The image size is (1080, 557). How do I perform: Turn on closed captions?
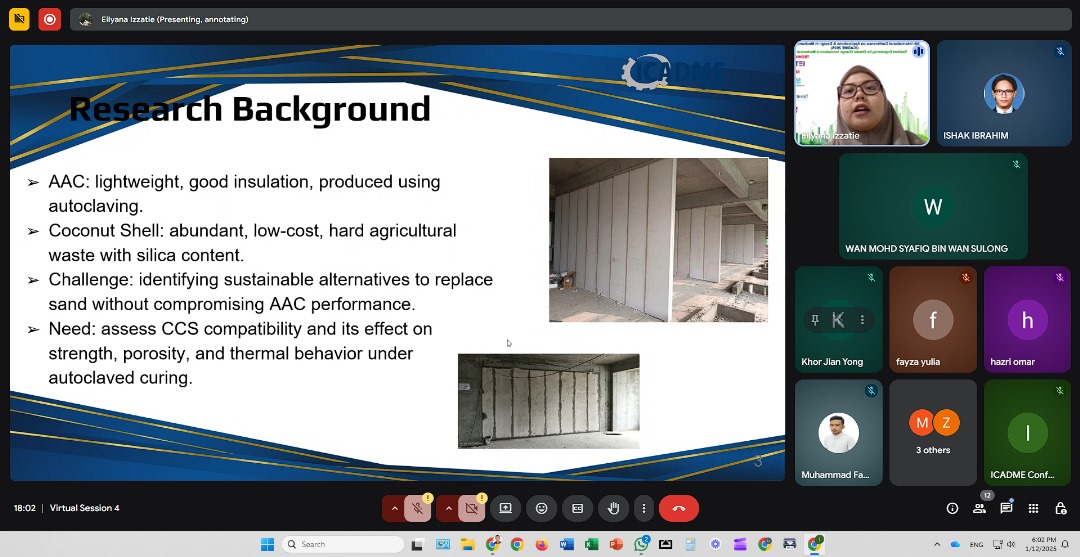click(x=577, y=508)
